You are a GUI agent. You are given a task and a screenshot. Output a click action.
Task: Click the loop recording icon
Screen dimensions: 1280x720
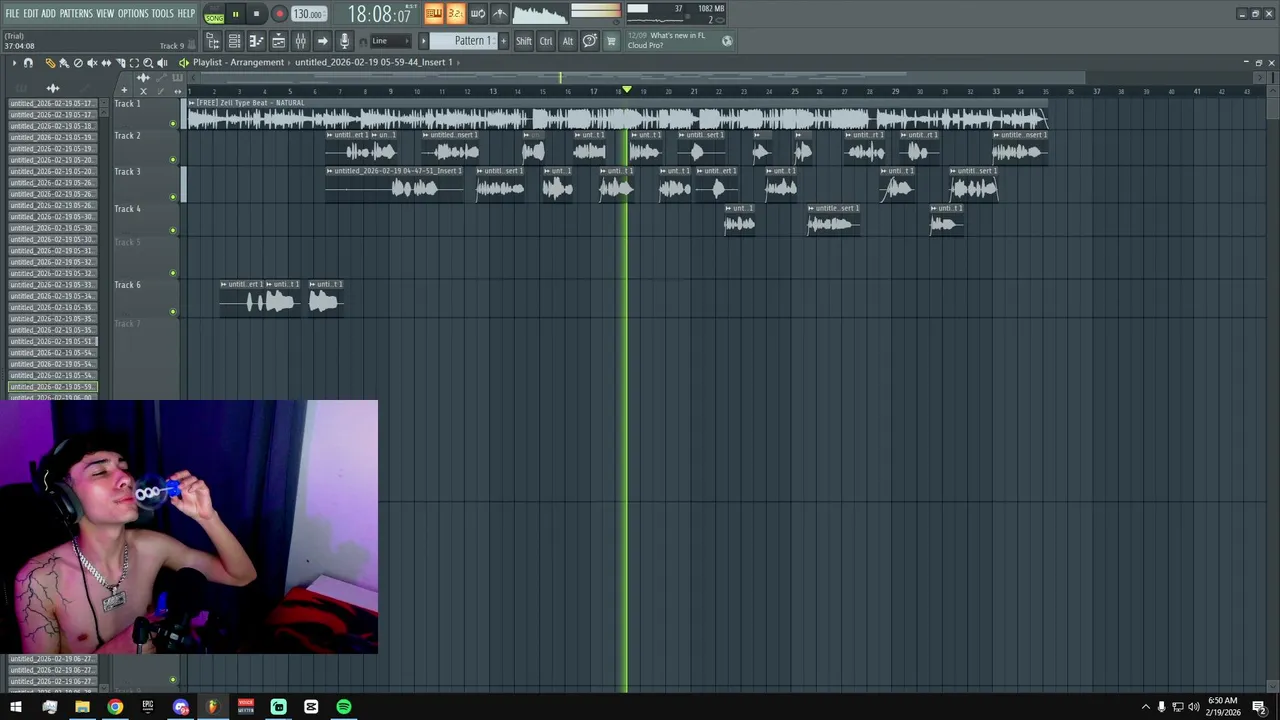(477, 13)
